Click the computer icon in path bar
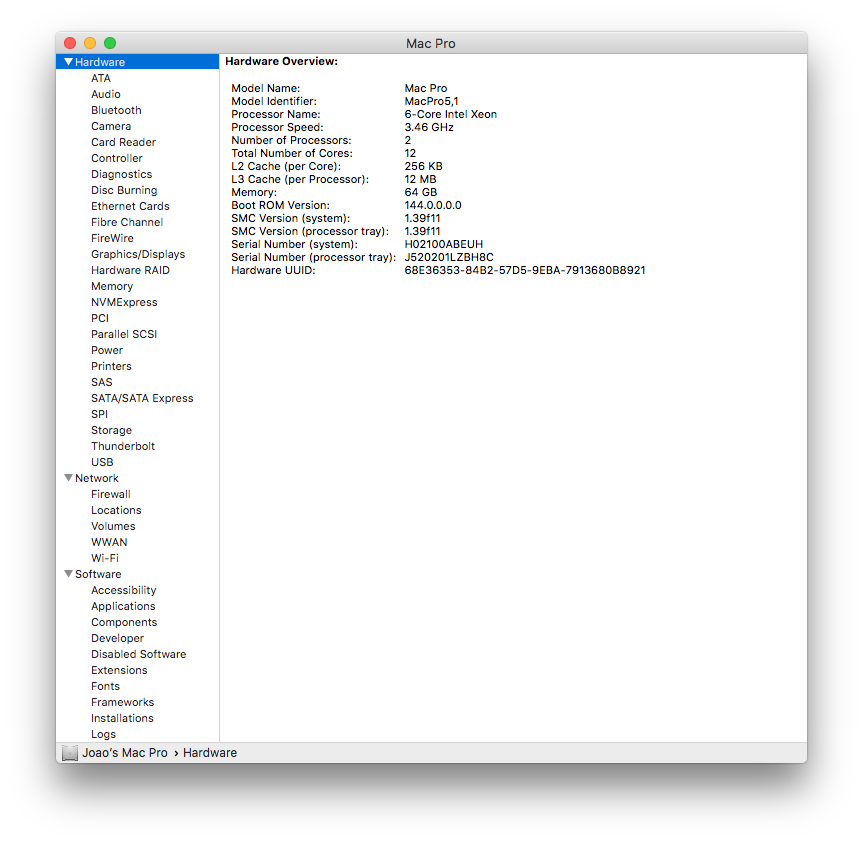Image resolution: width=863 pixels, height=843 pixels. click(x=70, y=753)
